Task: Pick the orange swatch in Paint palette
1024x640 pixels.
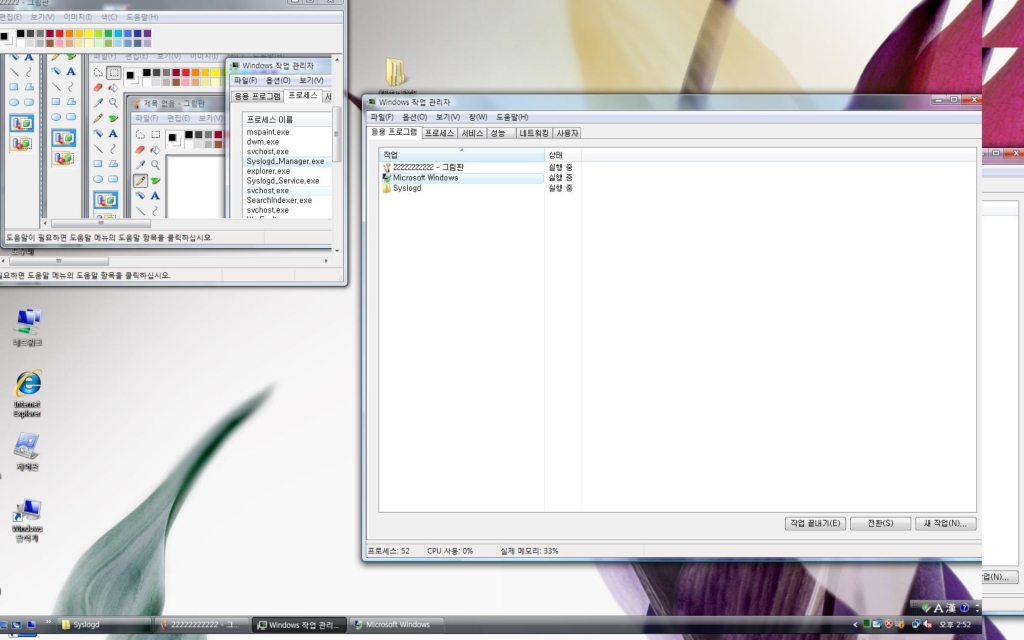Action: pos(69,33)
